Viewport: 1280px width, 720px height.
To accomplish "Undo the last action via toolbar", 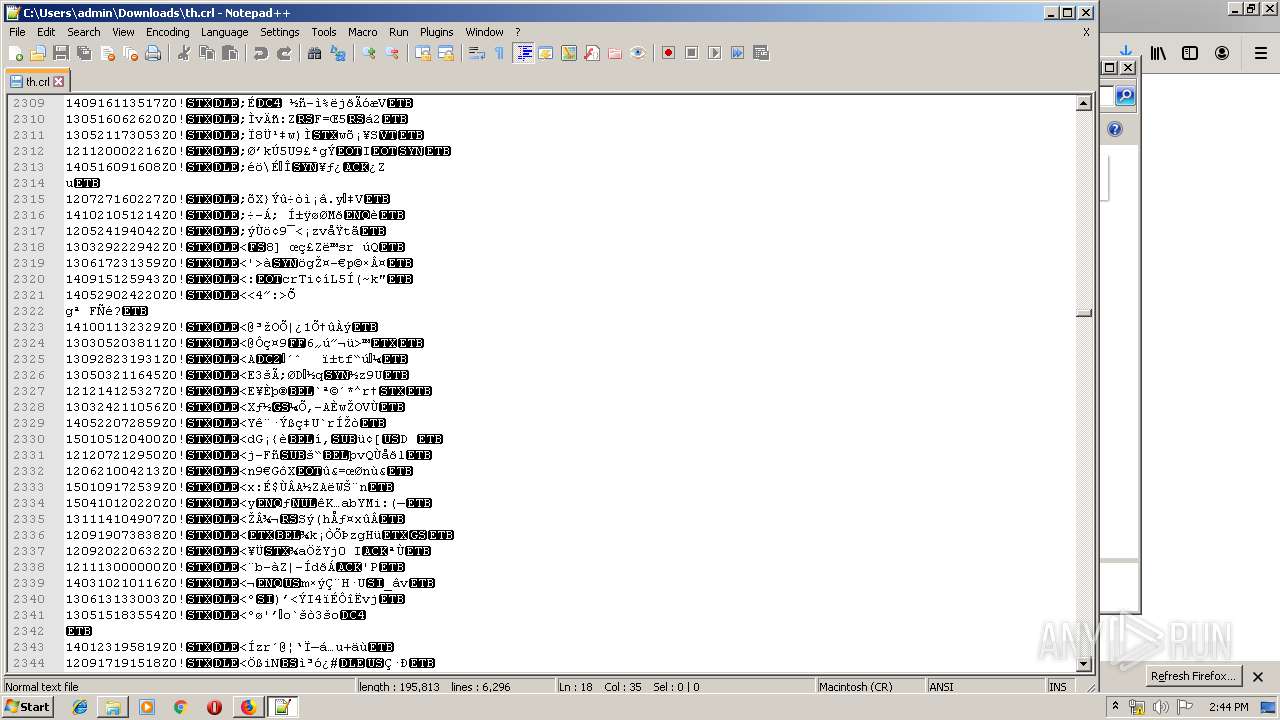I will click(x=261, y=53).
